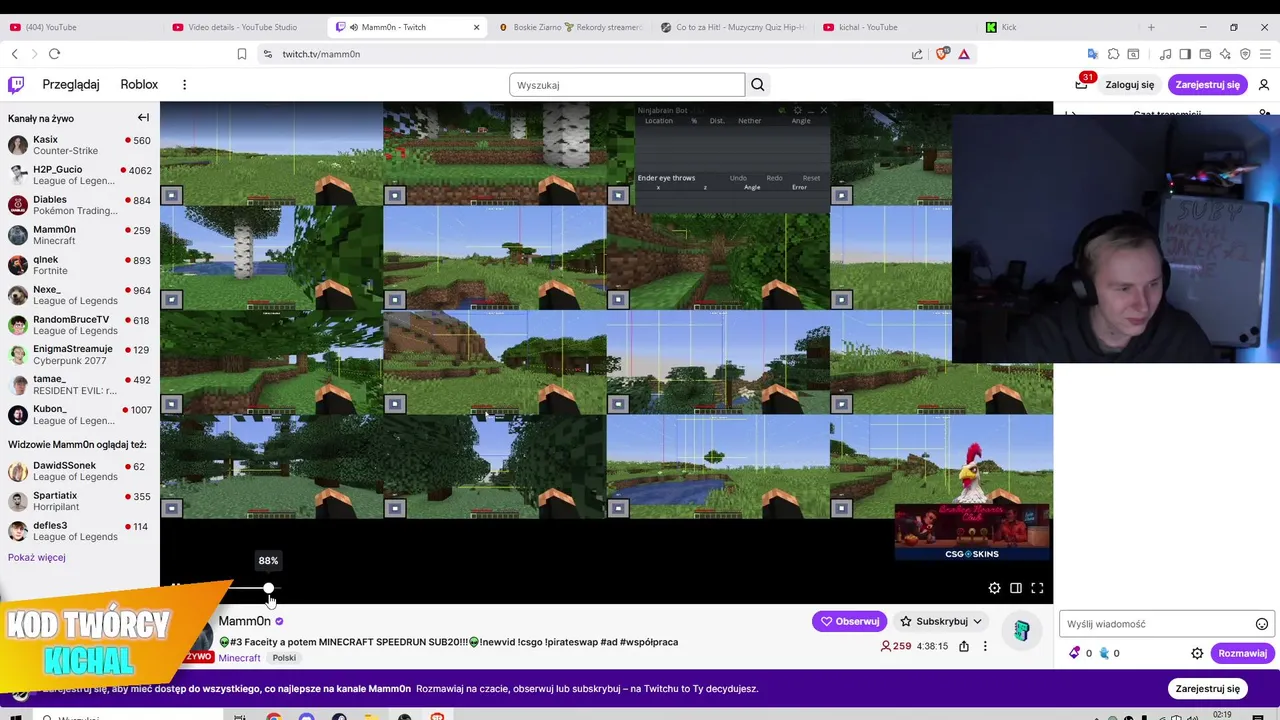This screenshot has height=720, width=1280.
Task: Open the emoji picker in chat
Action: click(1262, 624)
